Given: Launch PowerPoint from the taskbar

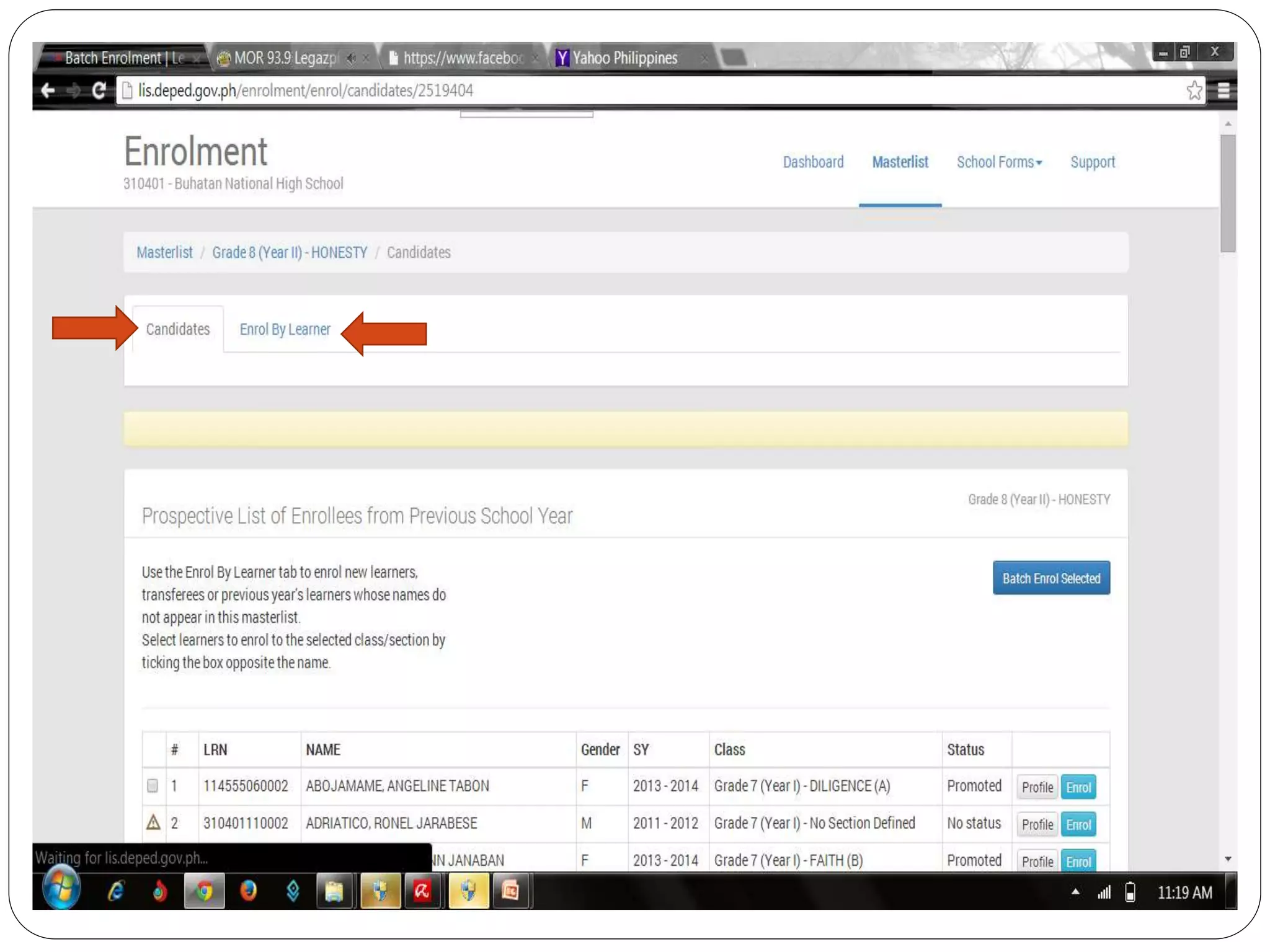Looking at the screenshot, I should [x=510, y=891].
